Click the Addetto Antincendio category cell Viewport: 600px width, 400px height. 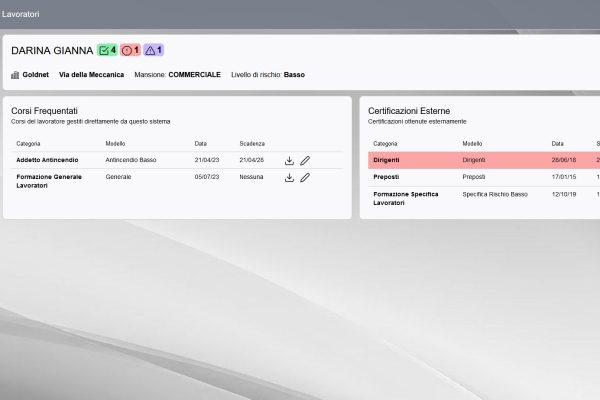[47, 160]
